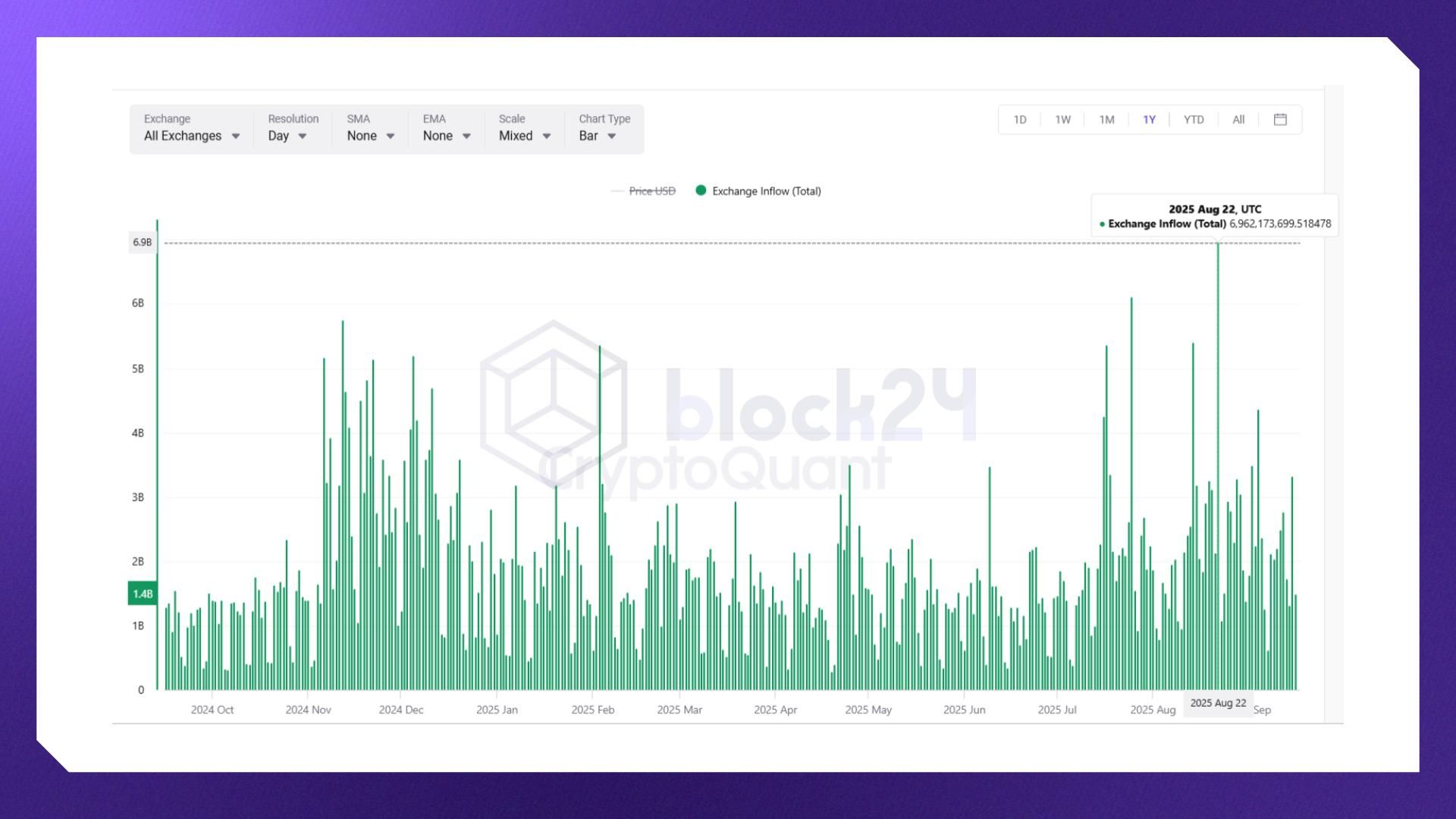
Task: Click the 2025 Aug 22 highlighted axis label
Action: (1218, 702)
